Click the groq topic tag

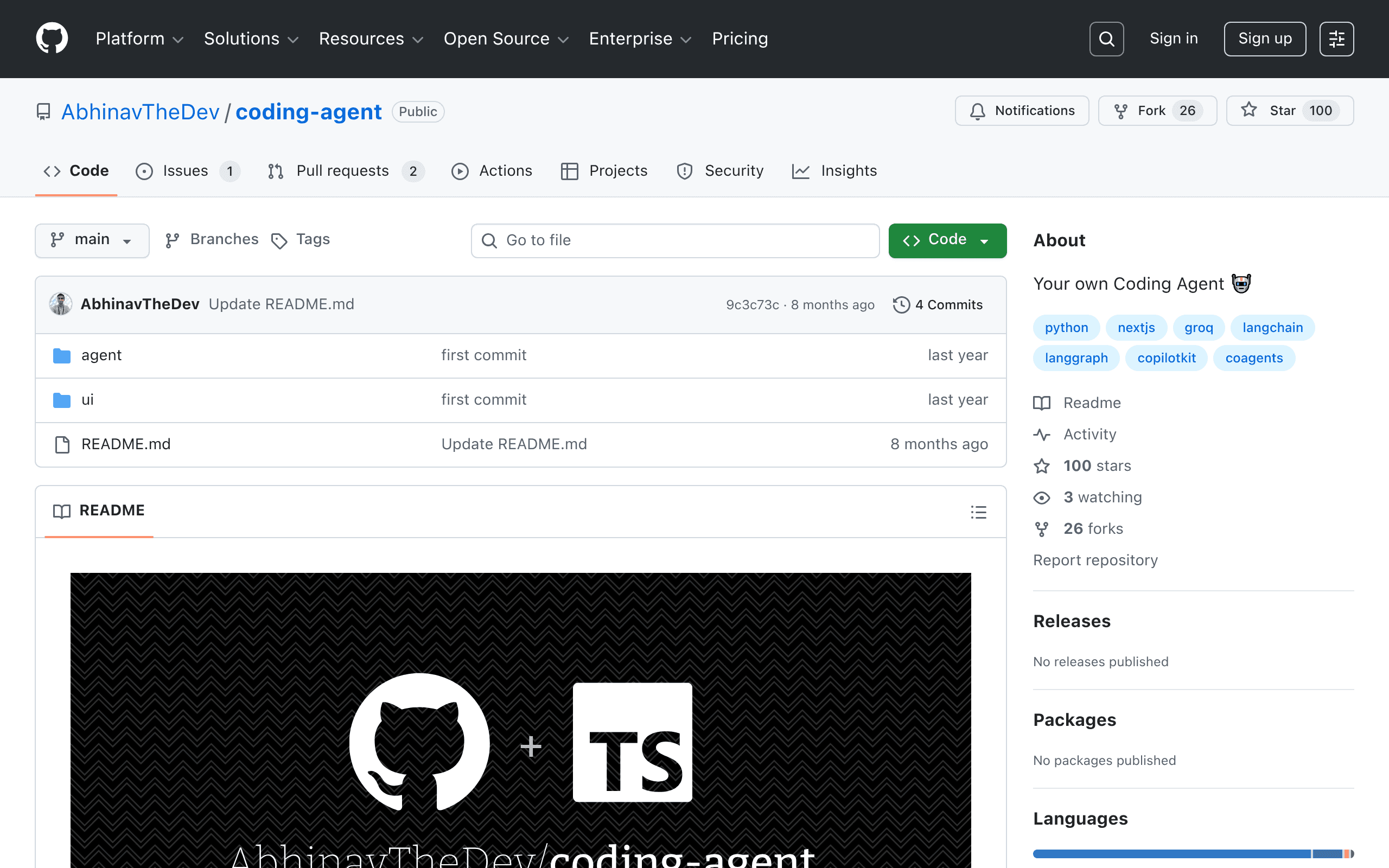point(1199,328)
